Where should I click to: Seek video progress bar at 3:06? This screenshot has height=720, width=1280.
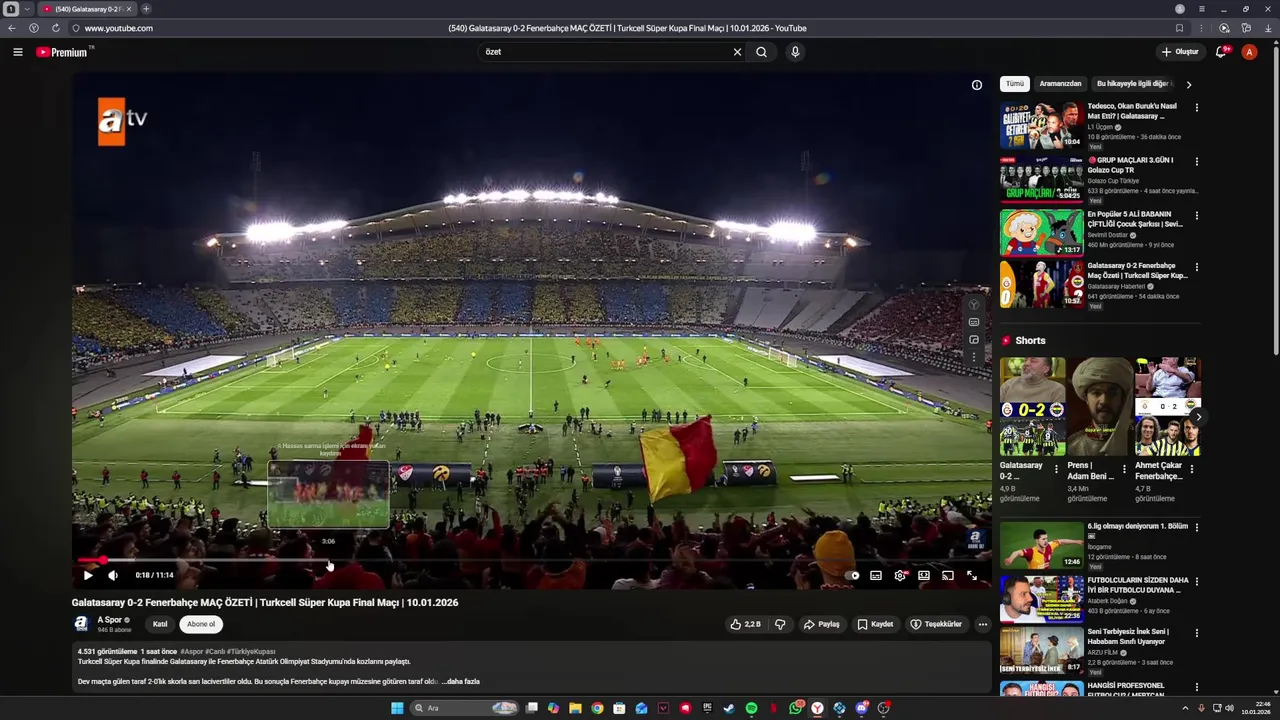click(x=328, y=560)
